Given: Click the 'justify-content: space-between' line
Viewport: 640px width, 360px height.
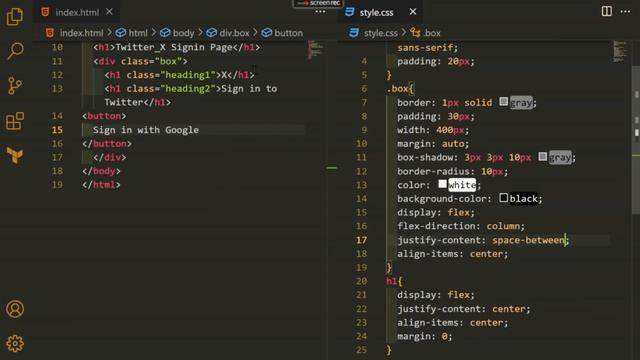Looking at the screenshot, I should [x=483, y=240].
